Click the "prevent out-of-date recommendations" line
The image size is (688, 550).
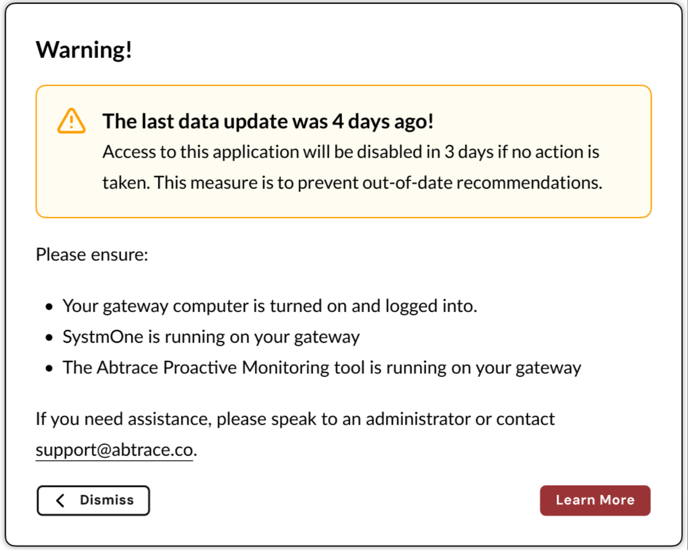coord(352,183)
